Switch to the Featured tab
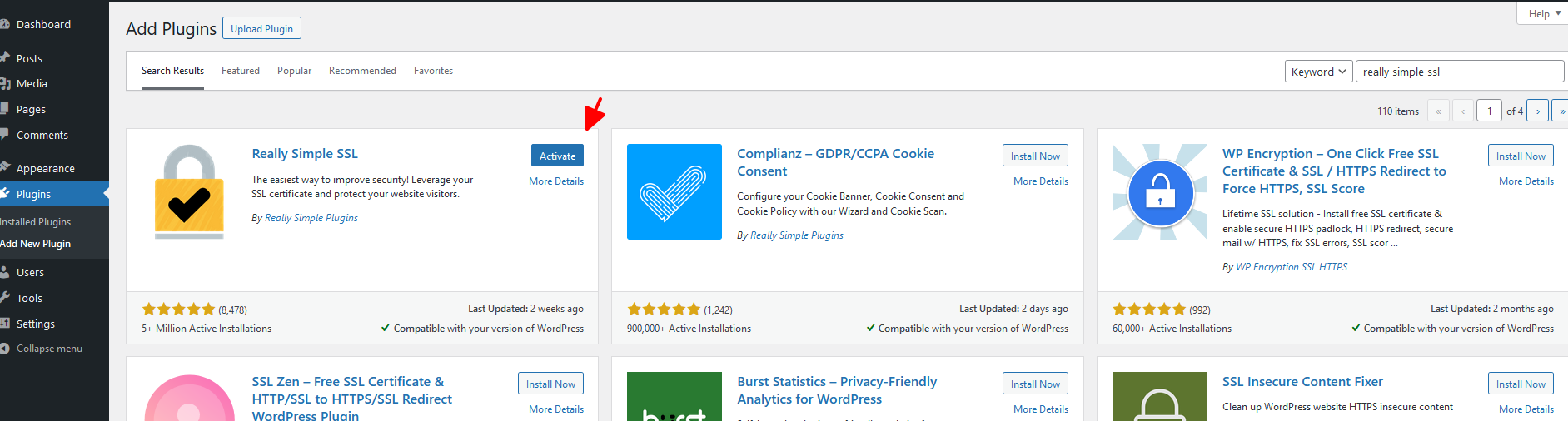Image resolution: width=1568 pixels, height=421 pixels. (241, 71)
